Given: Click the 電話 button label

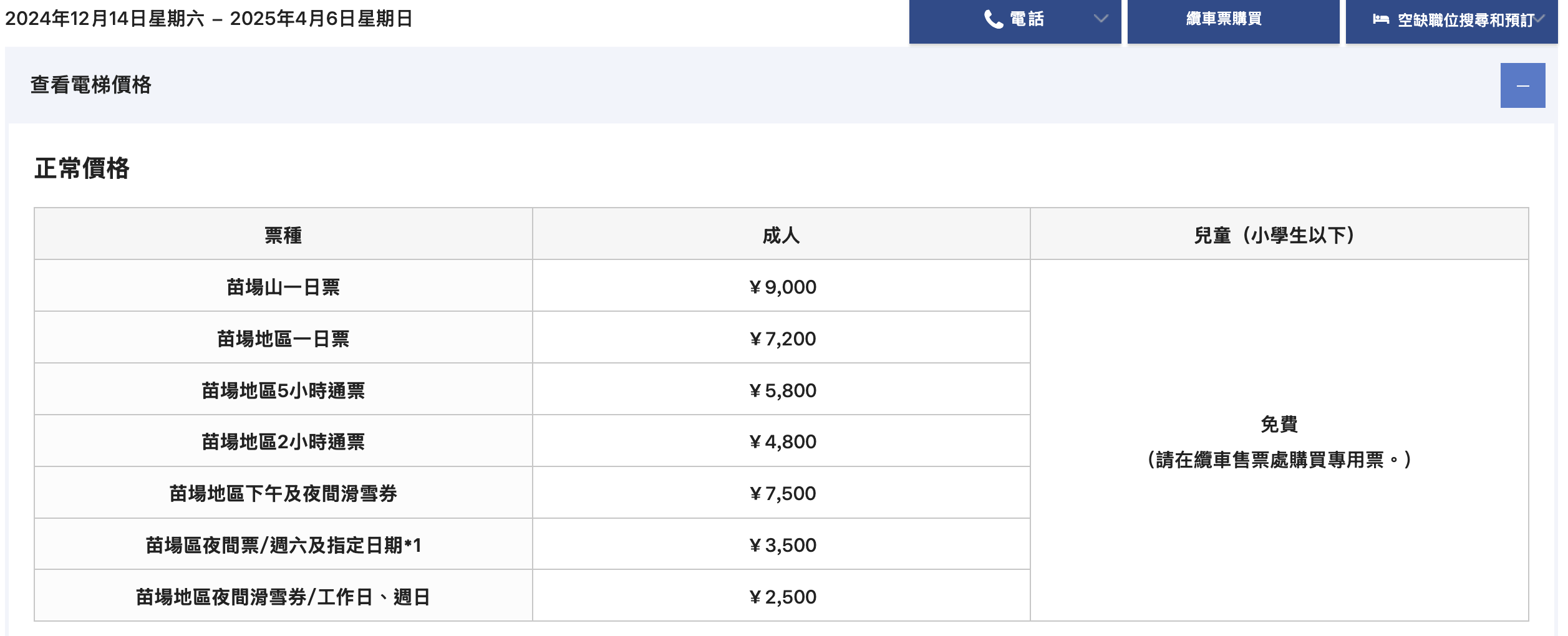Looking at the screenshot, I should (x=1027, y=19).
